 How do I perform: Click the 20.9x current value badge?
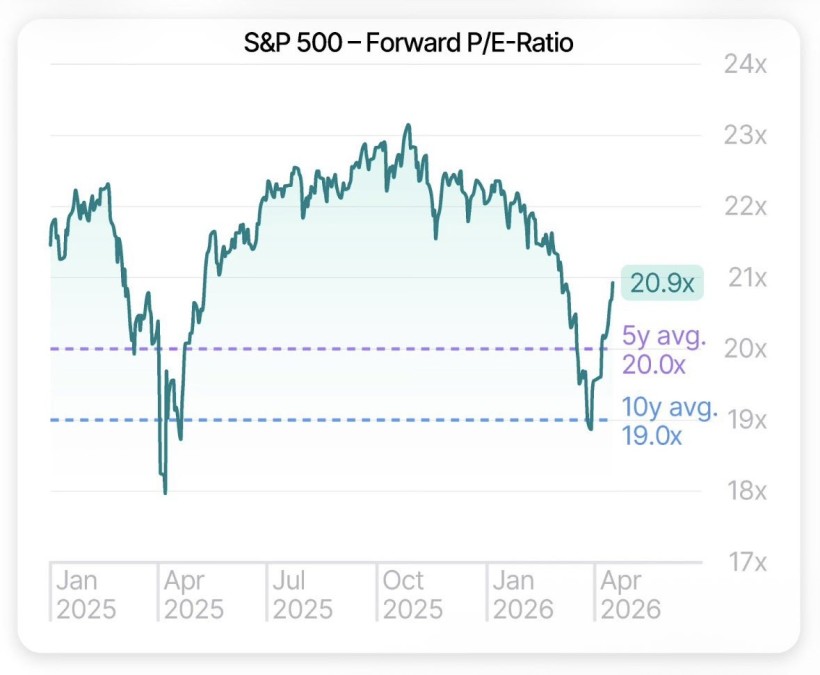[x=662, y=284]
